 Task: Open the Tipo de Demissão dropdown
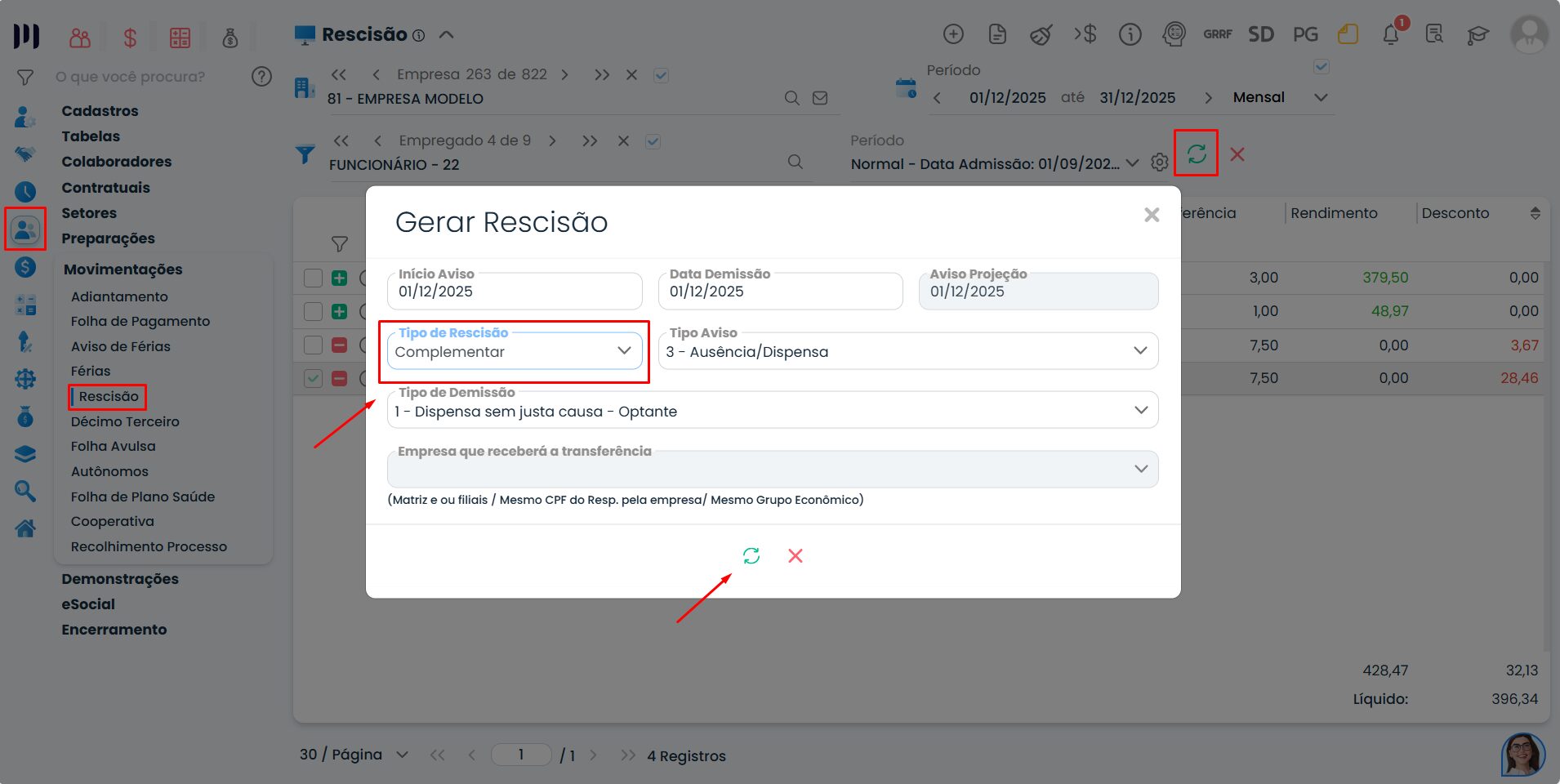[x=772, y=411]
